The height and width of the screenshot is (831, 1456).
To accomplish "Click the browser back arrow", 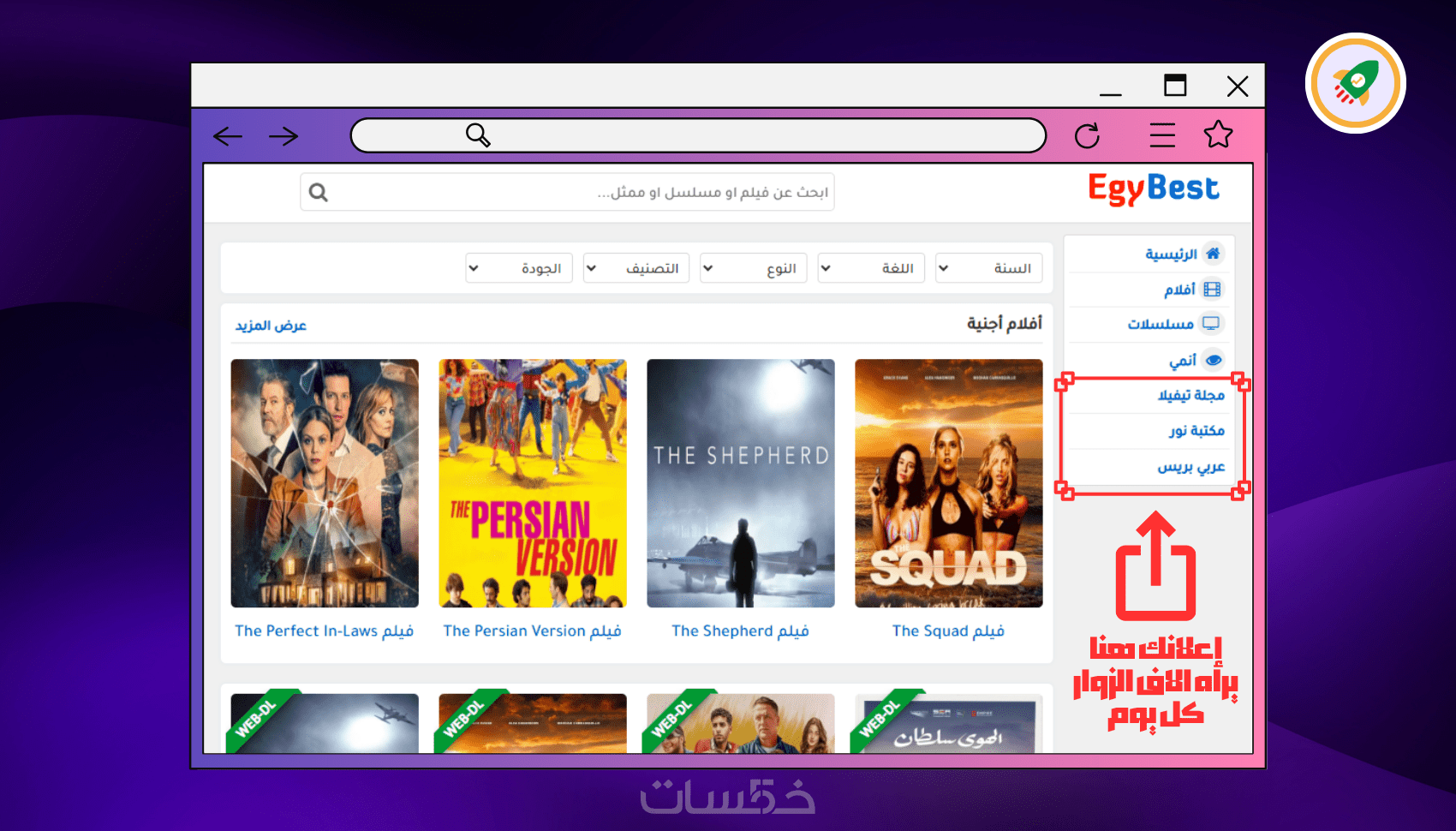I will (x=228, y=136).
